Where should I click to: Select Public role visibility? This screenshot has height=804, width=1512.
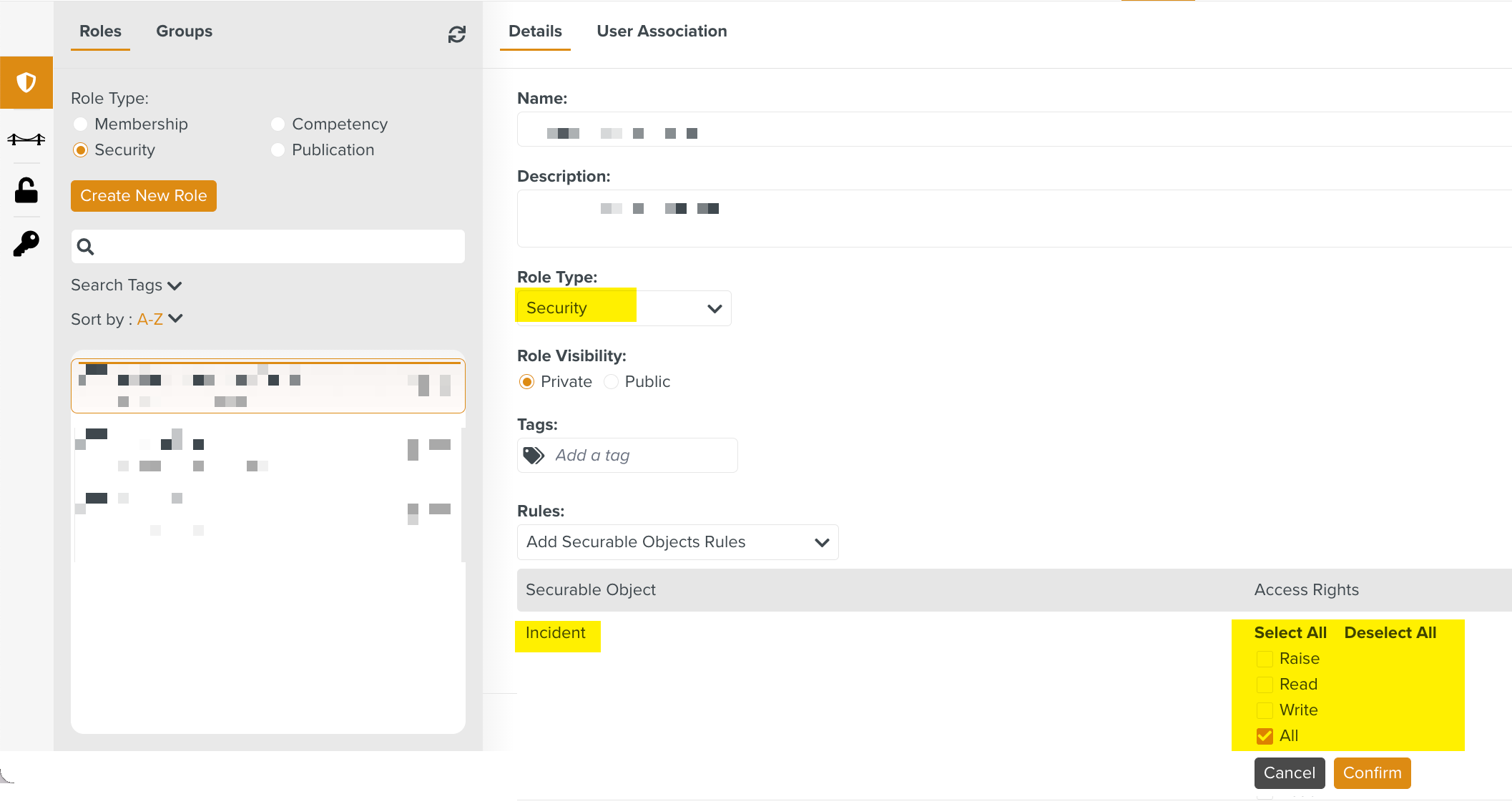(x=612, y=382)
